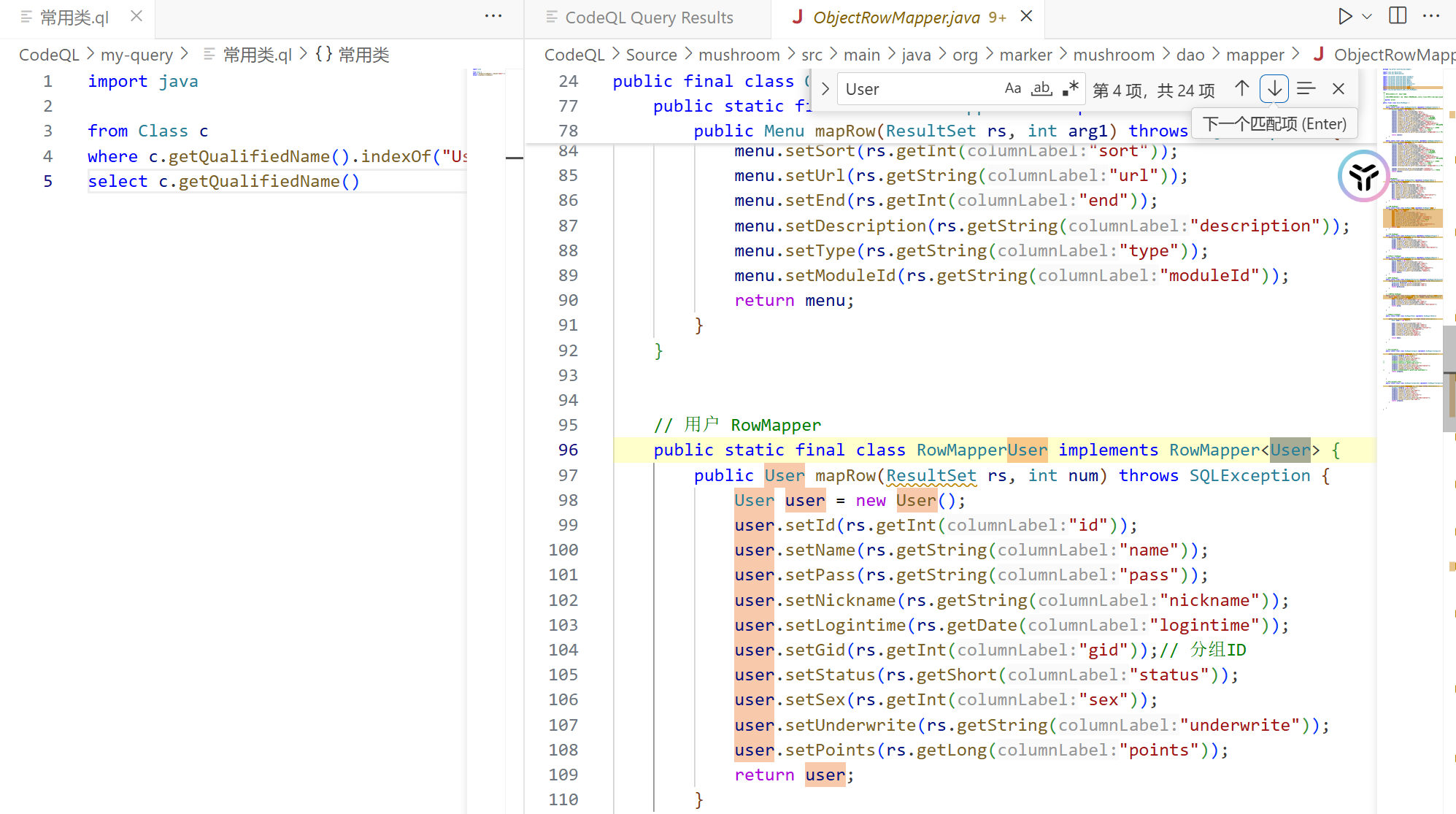Click mapper in the breadcrumb path
Image resolution: width=1456 pixels, height=814 pixels.
tap(1255, 55)
